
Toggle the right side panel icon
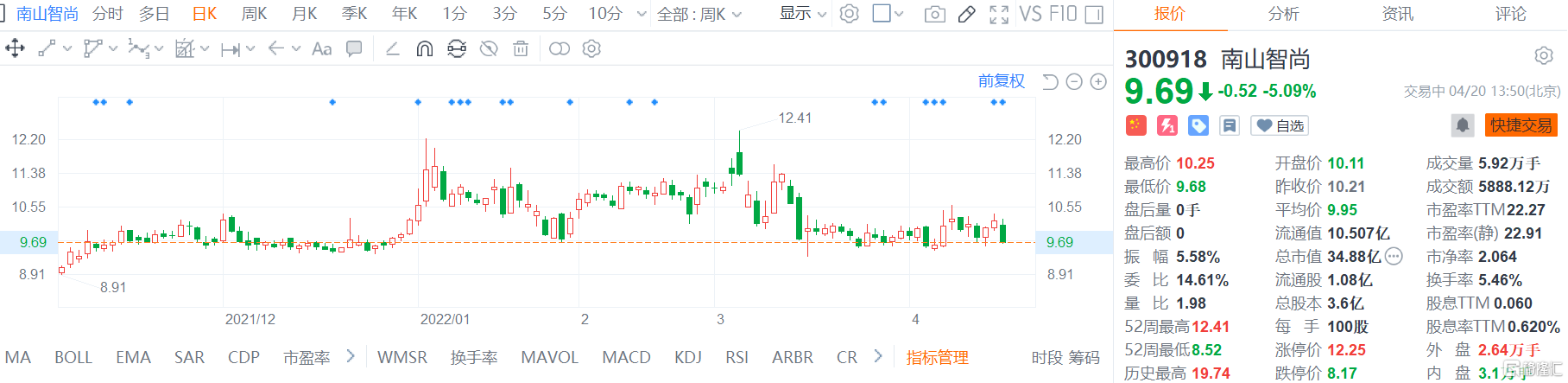(x=1094, y=14)
